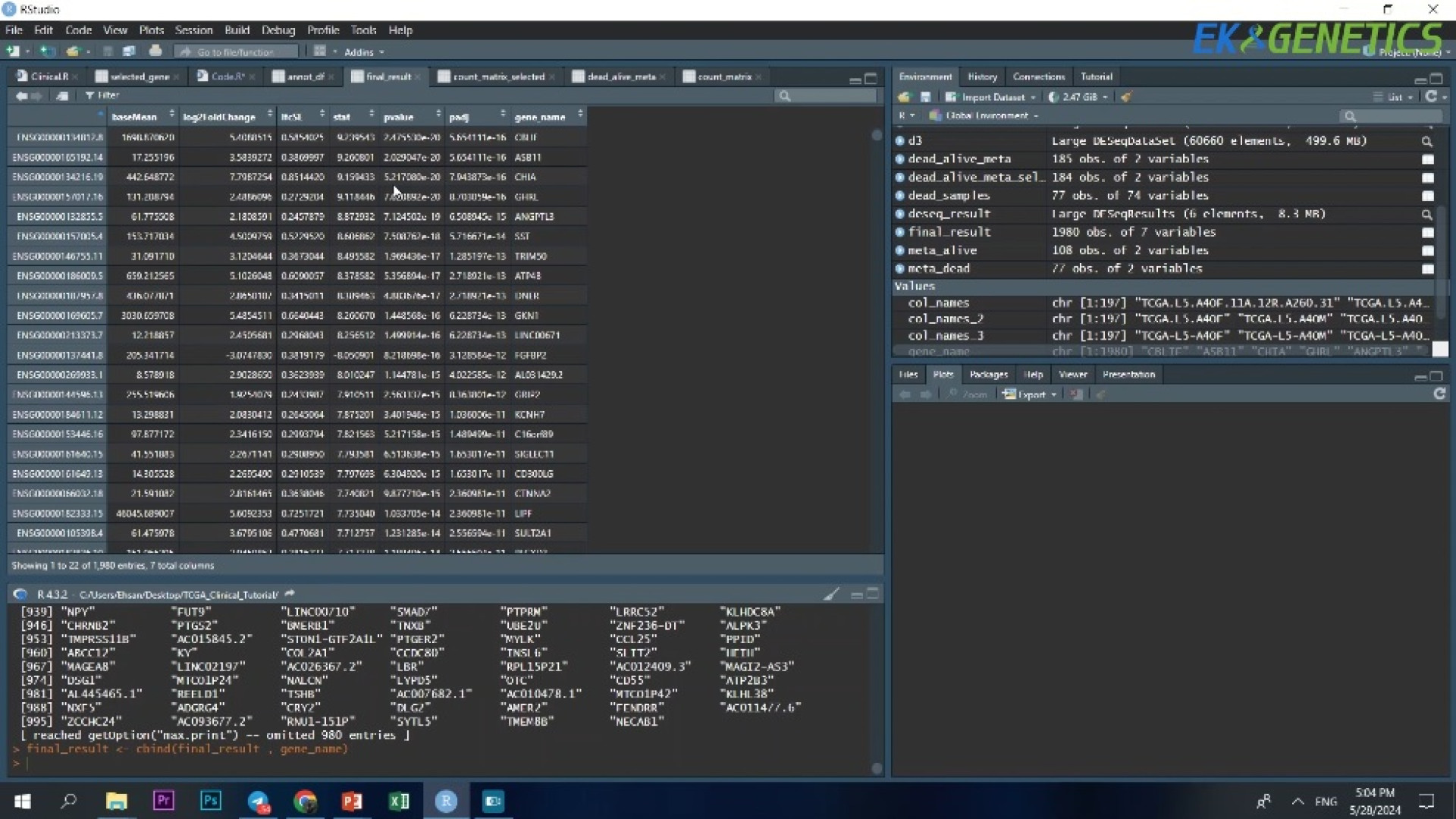Open the Plots menu

click(151, 30)
